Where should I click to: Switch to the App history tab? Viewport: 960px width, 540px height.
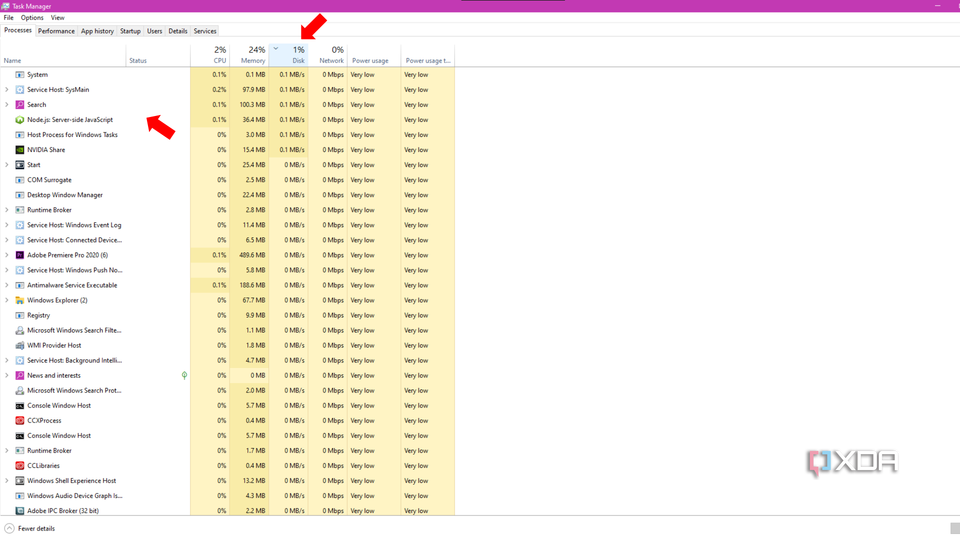(x=97, y=31)
